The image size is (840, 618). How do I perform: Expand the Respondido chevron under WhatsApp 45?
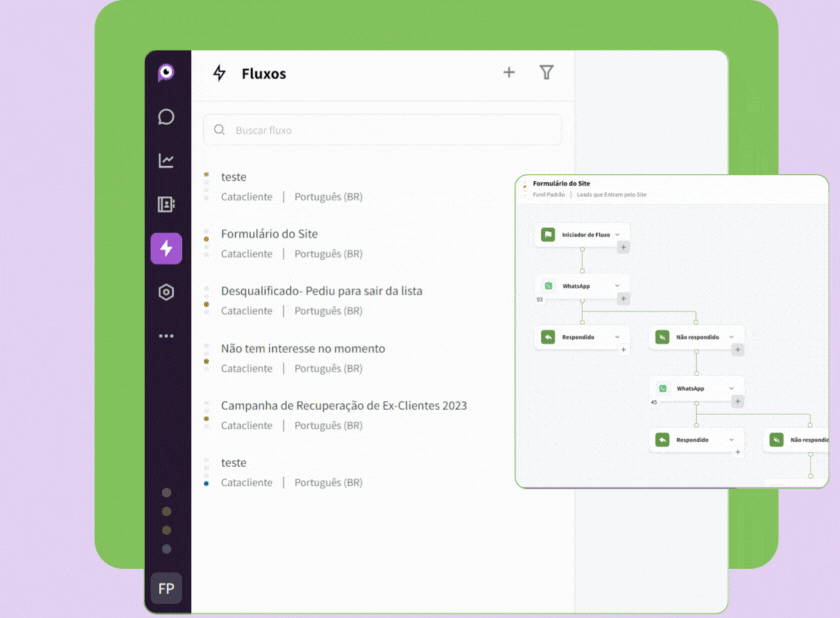731,440
